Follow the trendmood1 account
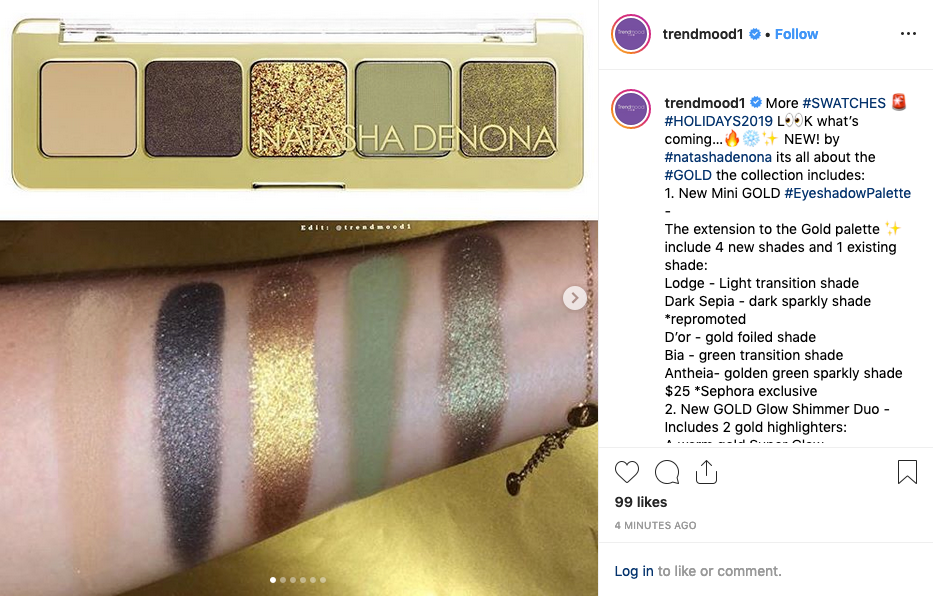The image size is (933, 596). (x=796, y=34)
